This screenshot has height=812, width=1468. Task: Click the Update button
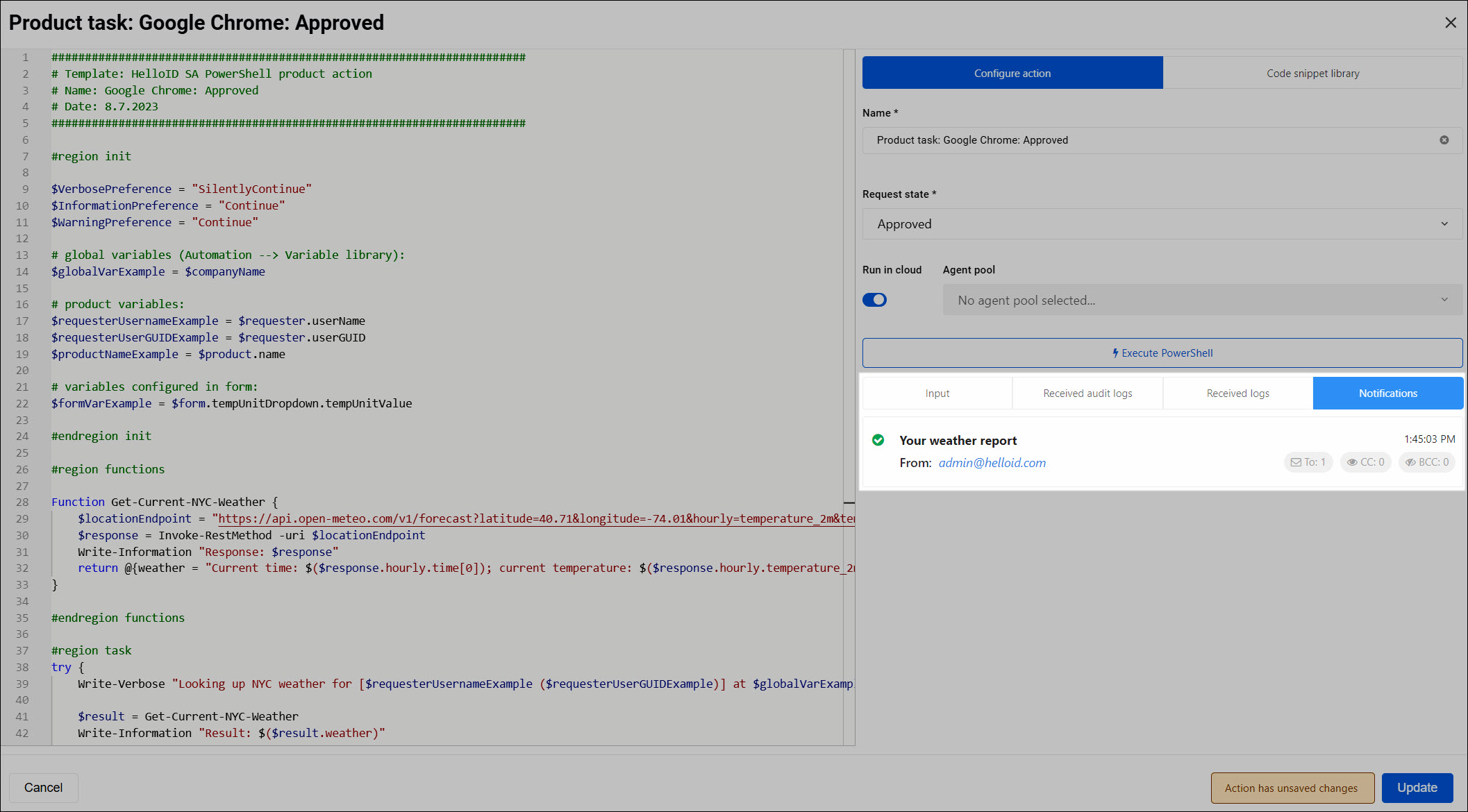point(1417,788)
